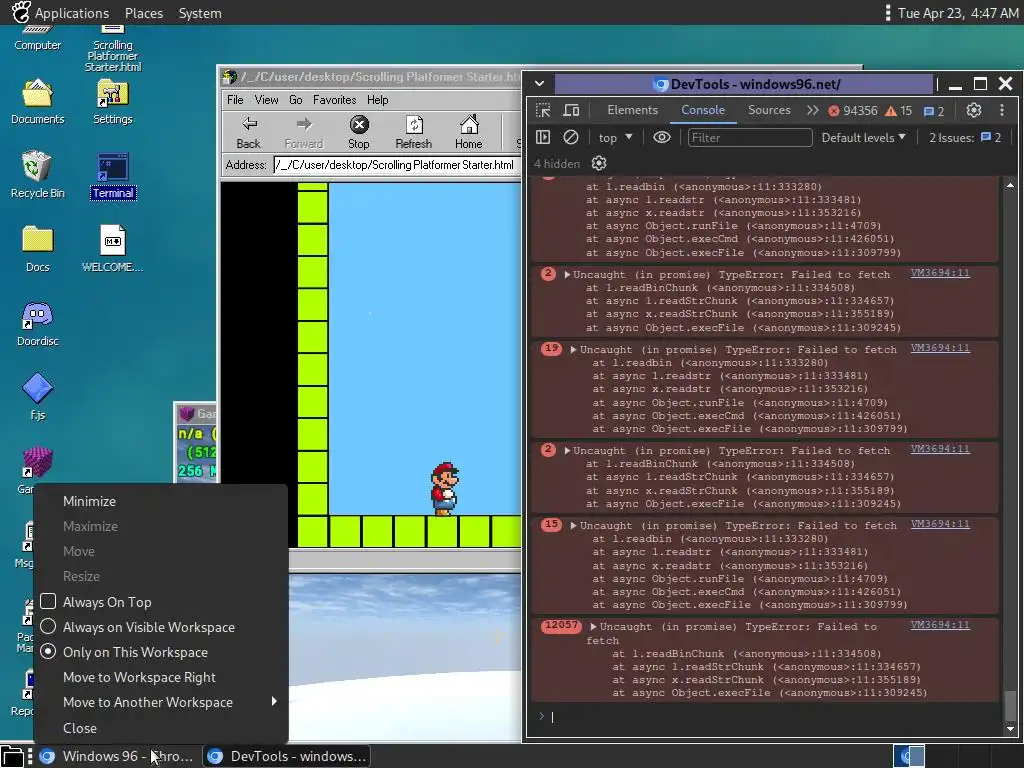Click the 15 warnings counter
The image size is (1024, 768).
coord(899,111)
